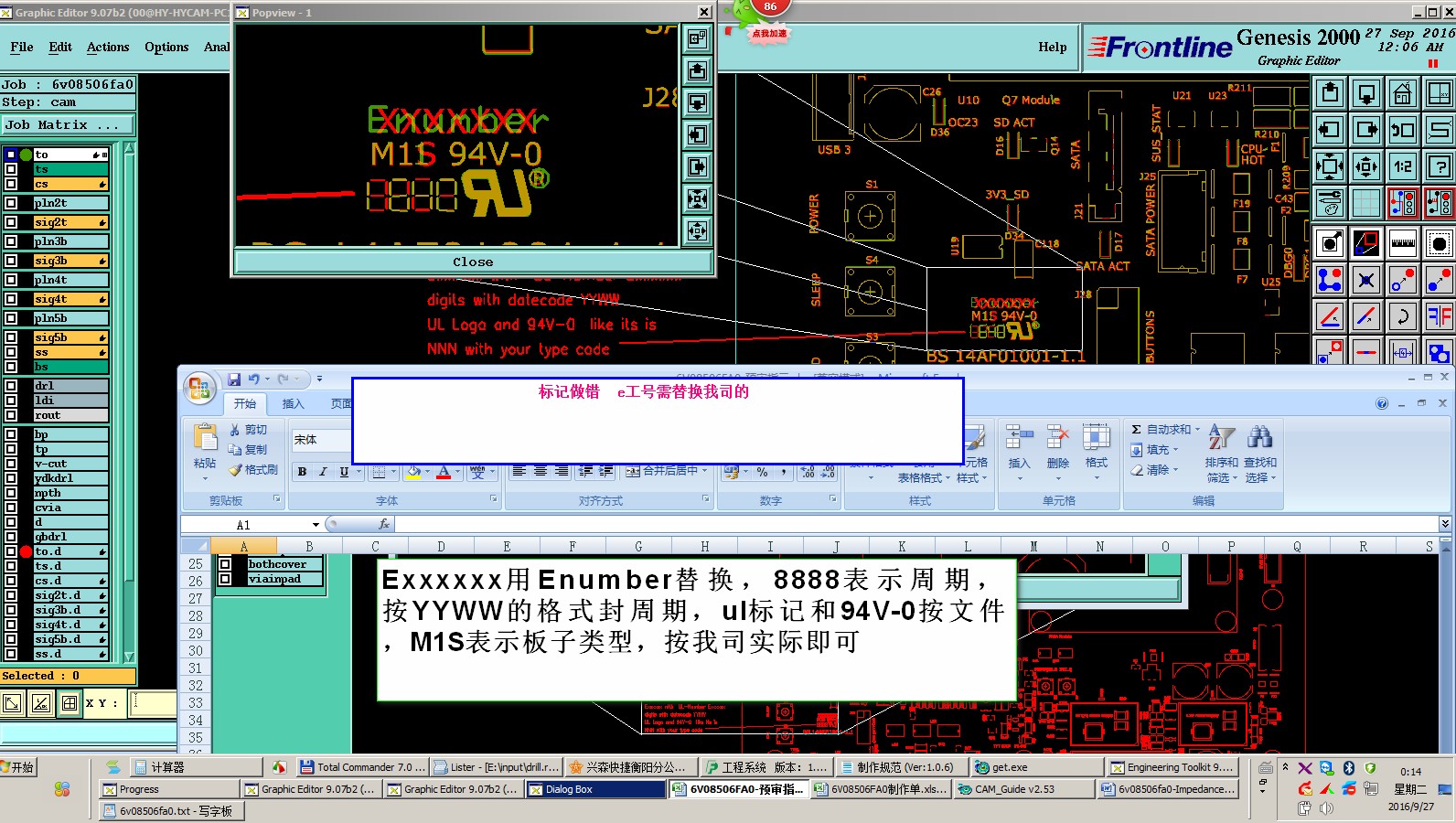
Task: Expand the AutoSum (自动求和) dropdown arrow
Action: click(1197, 429)
